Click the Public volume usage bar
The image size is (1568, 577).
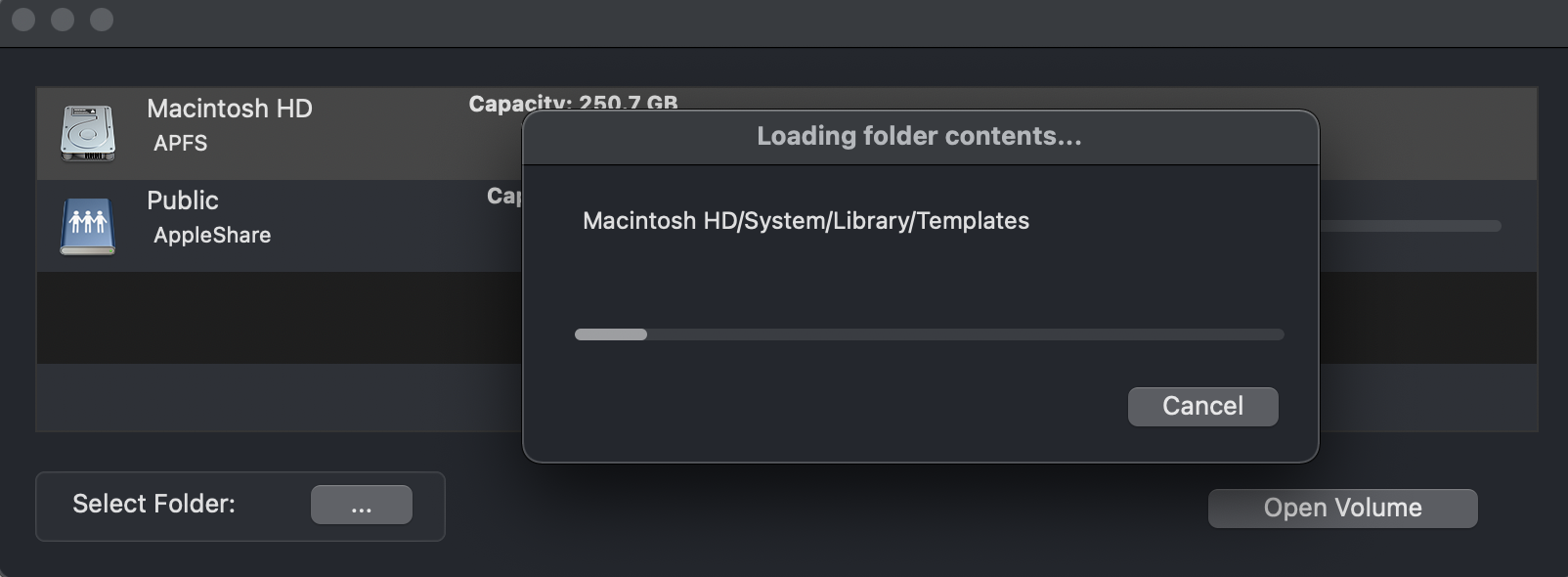(1411, 226)
